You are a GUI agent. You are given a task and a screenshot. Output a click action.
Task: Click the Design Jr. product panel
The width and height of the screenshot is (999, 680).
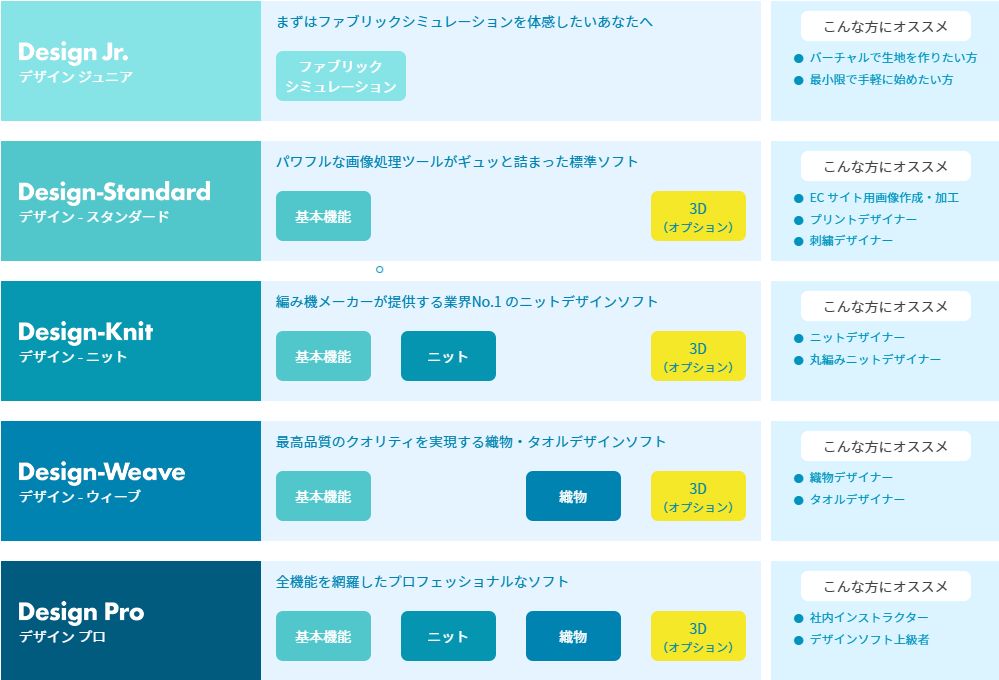pos(131,61)
